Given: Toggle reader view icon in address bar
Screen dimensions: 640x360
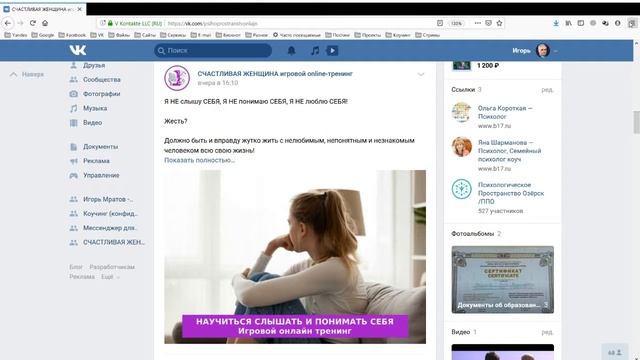Looking at the screenshot, I should click(440, 23).
